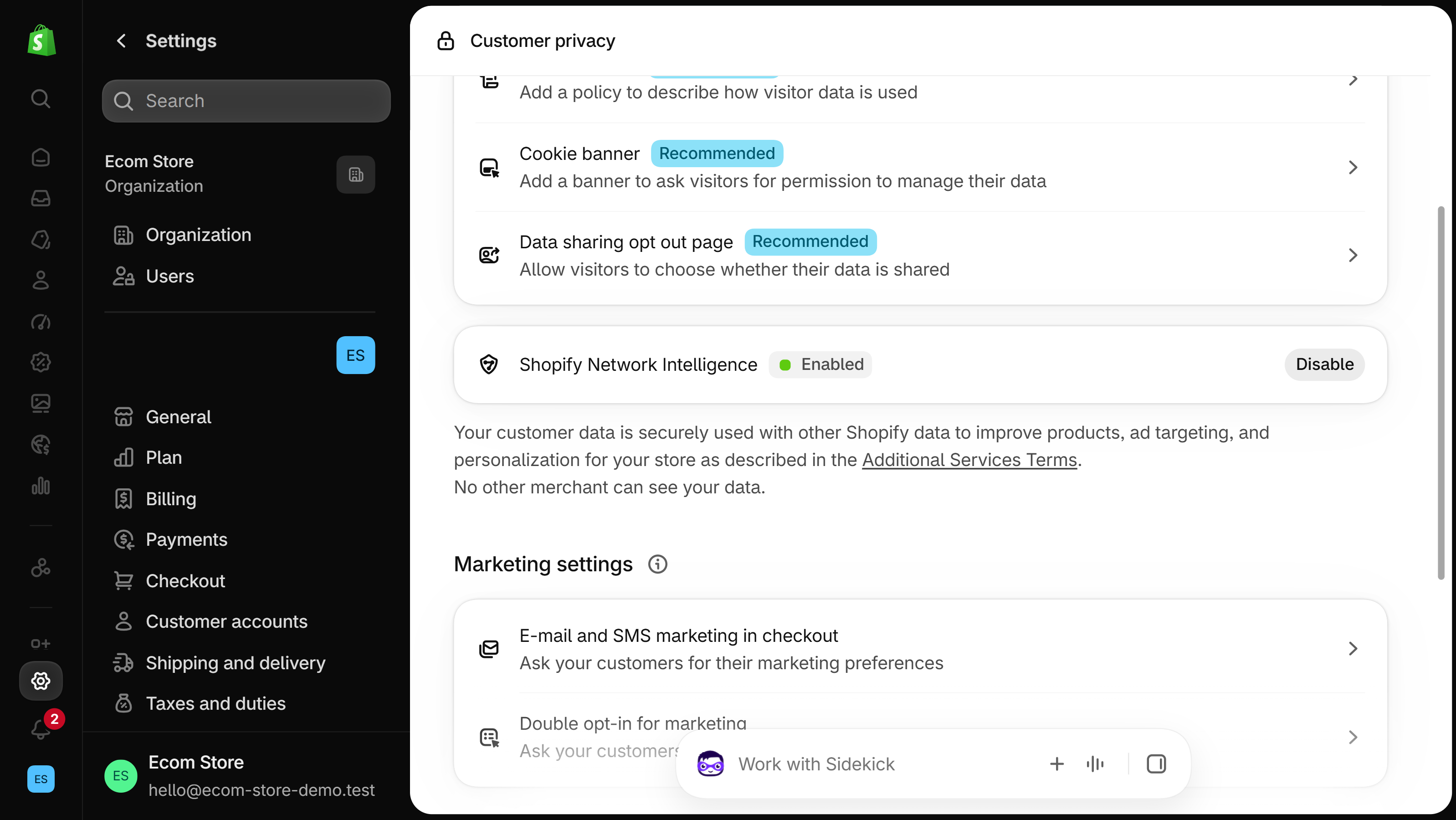Click Sidekick voice input waveform icon
1456x820 pixels.
tap(1095, 764)
